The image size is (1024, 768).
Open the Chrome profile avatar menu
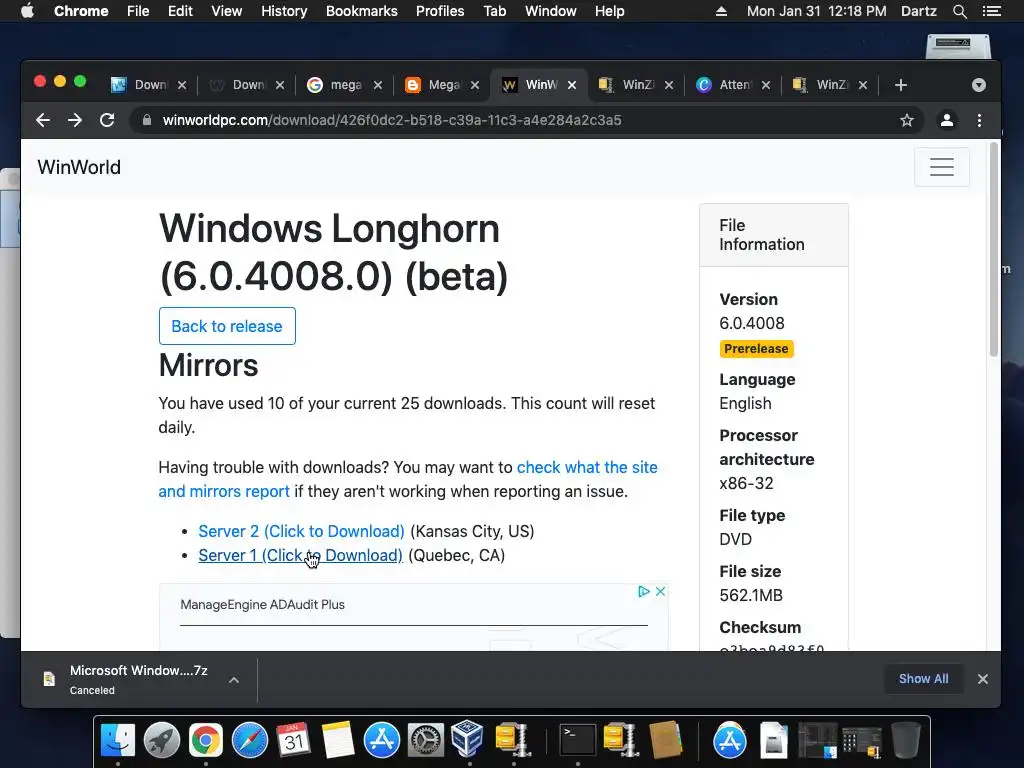point(946,120)
